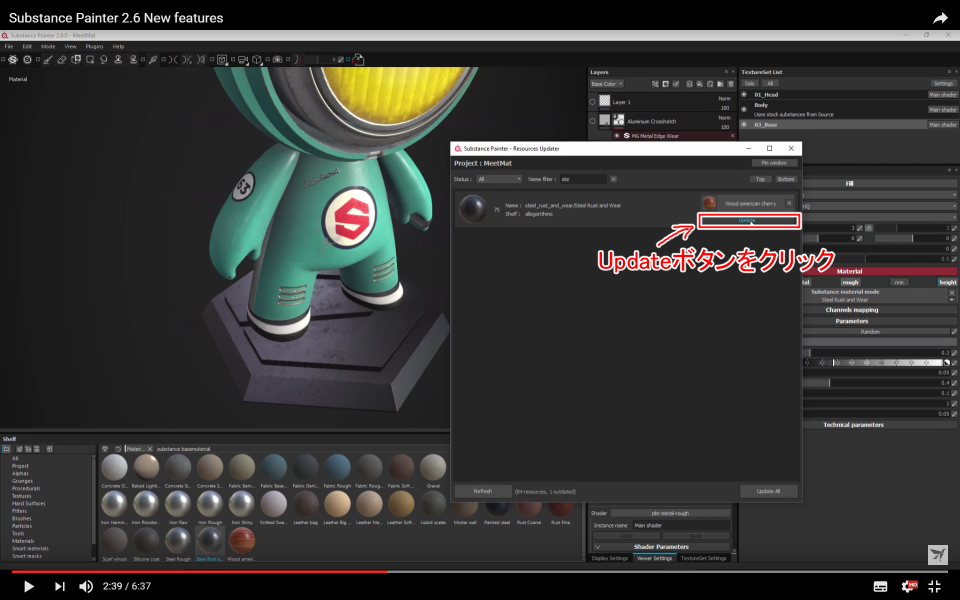This screenshot has height=600, width=960.
Task: Open the Wood american cherry replacement selector
Action: [x=750, y=203]
